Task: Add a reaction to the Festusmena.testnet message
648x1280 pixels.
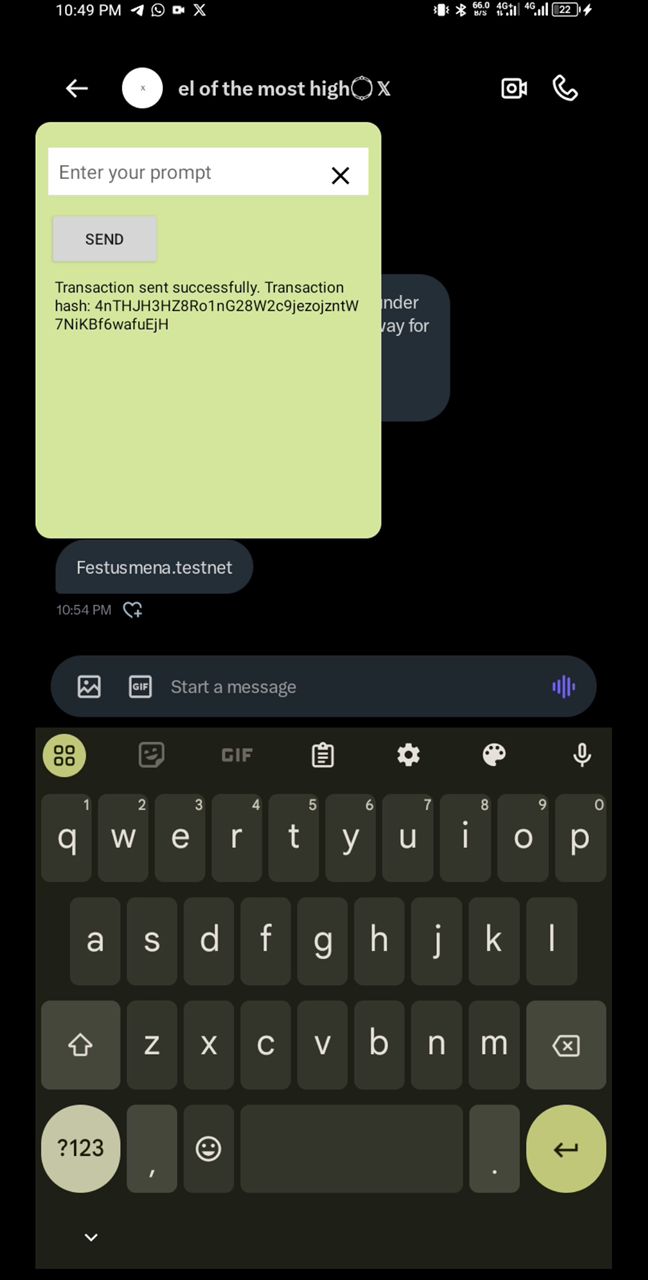Action: (x=133, y=610)
